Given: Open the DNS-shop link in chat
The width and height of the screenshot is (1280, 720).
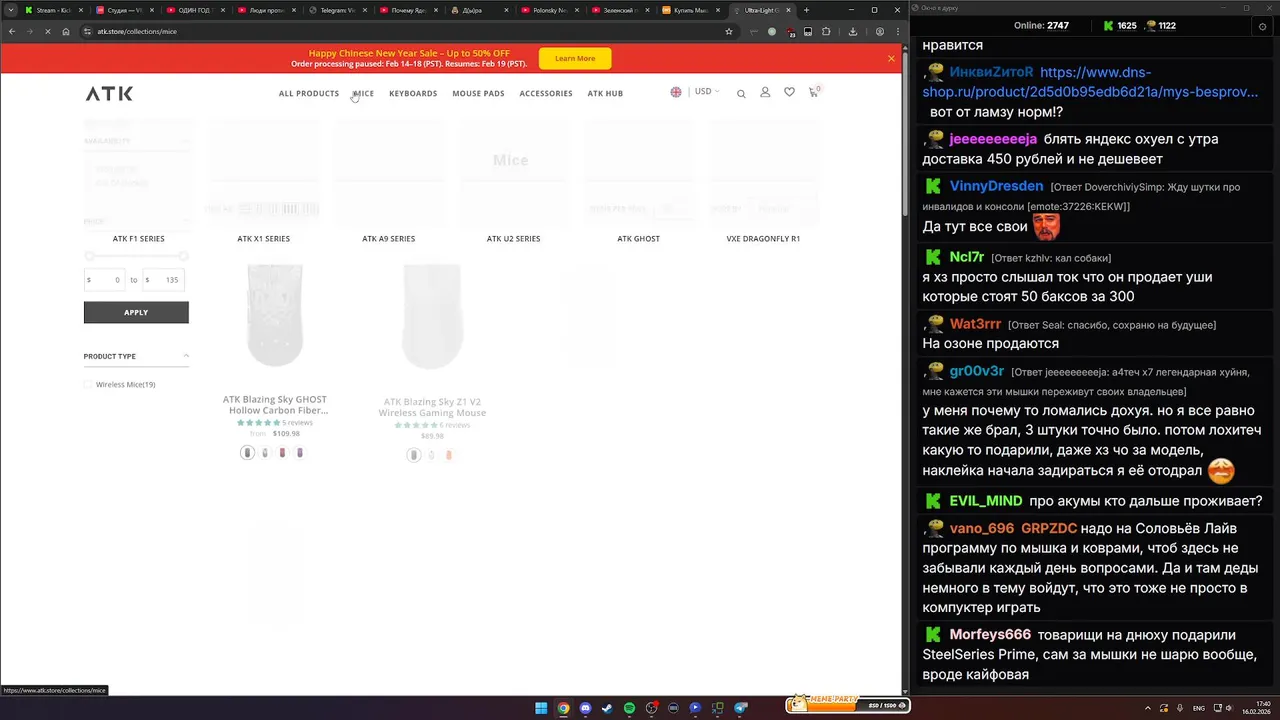Looking at the screenshot, I should pos(1090,82).
